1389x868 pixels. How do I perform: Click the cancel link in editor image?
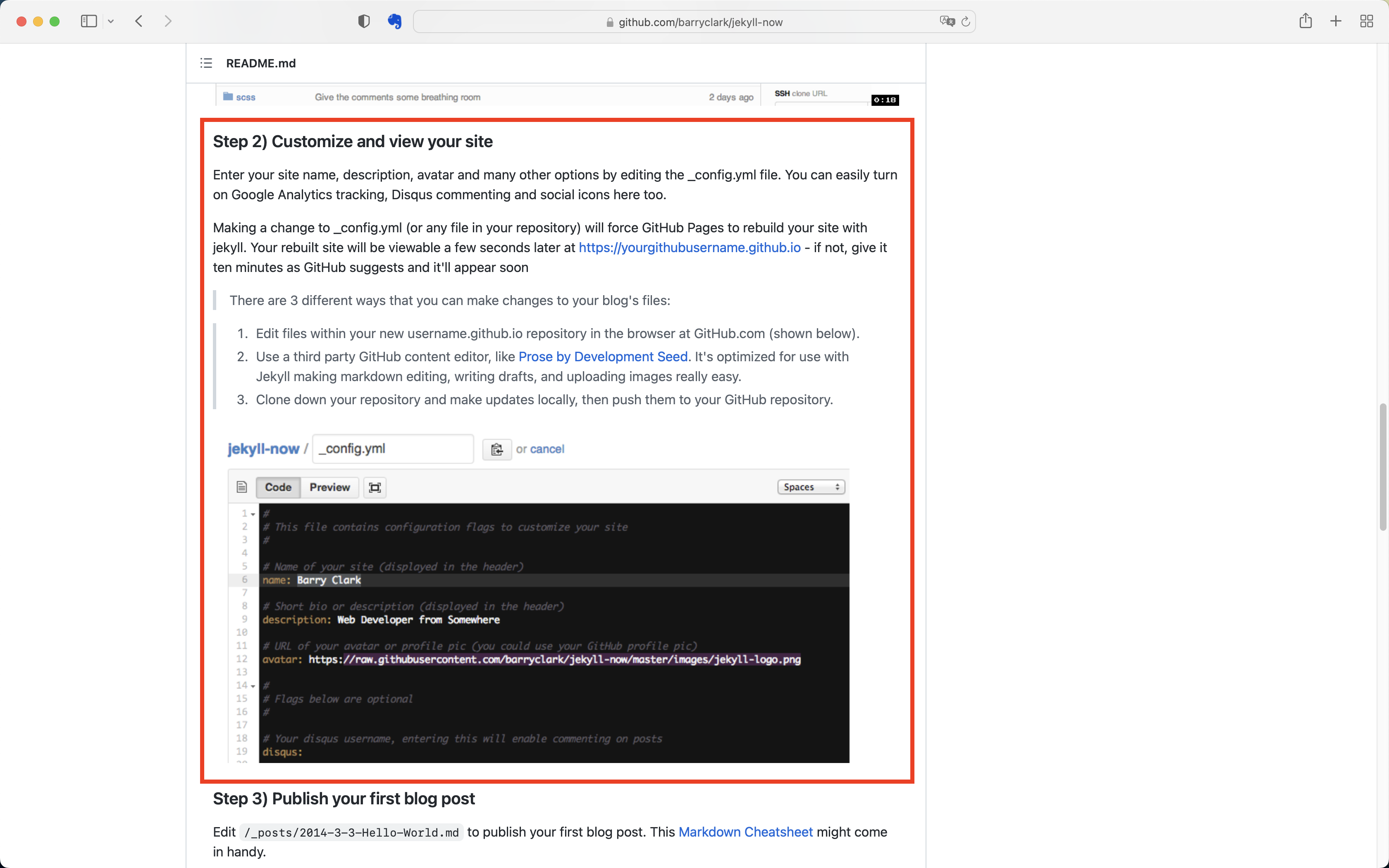(547, 449)
